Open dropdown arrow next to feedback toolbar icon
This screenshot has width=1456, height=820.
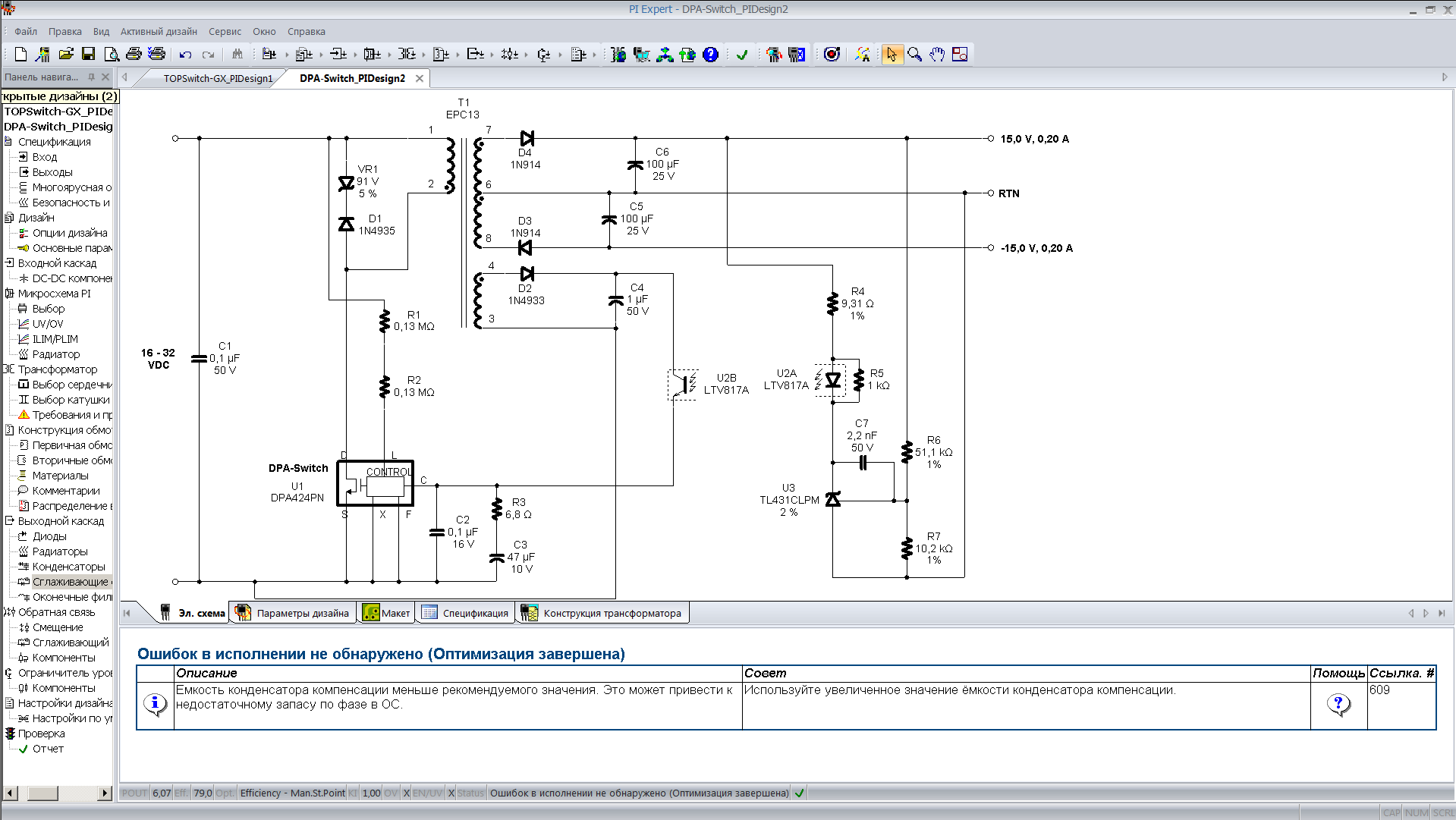click(x=526, y=55)
